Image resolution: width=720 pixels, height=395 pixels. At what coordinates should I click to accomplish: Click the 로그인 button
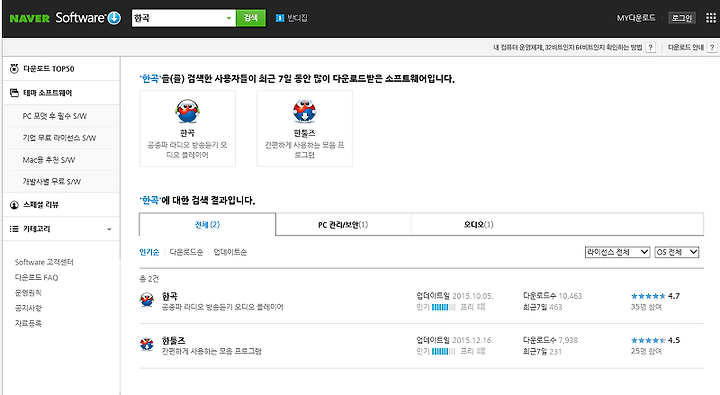(681, 18)
